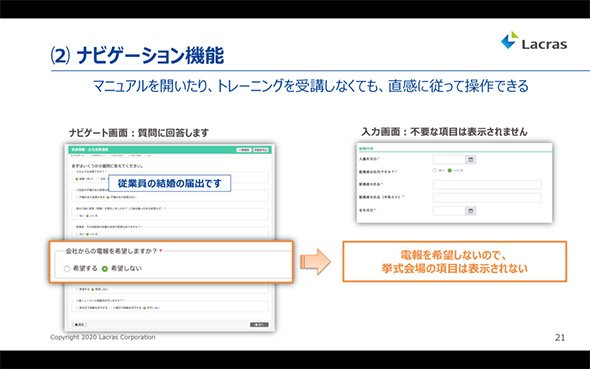Open calendar picker beside the first date field

pos(470,160)
